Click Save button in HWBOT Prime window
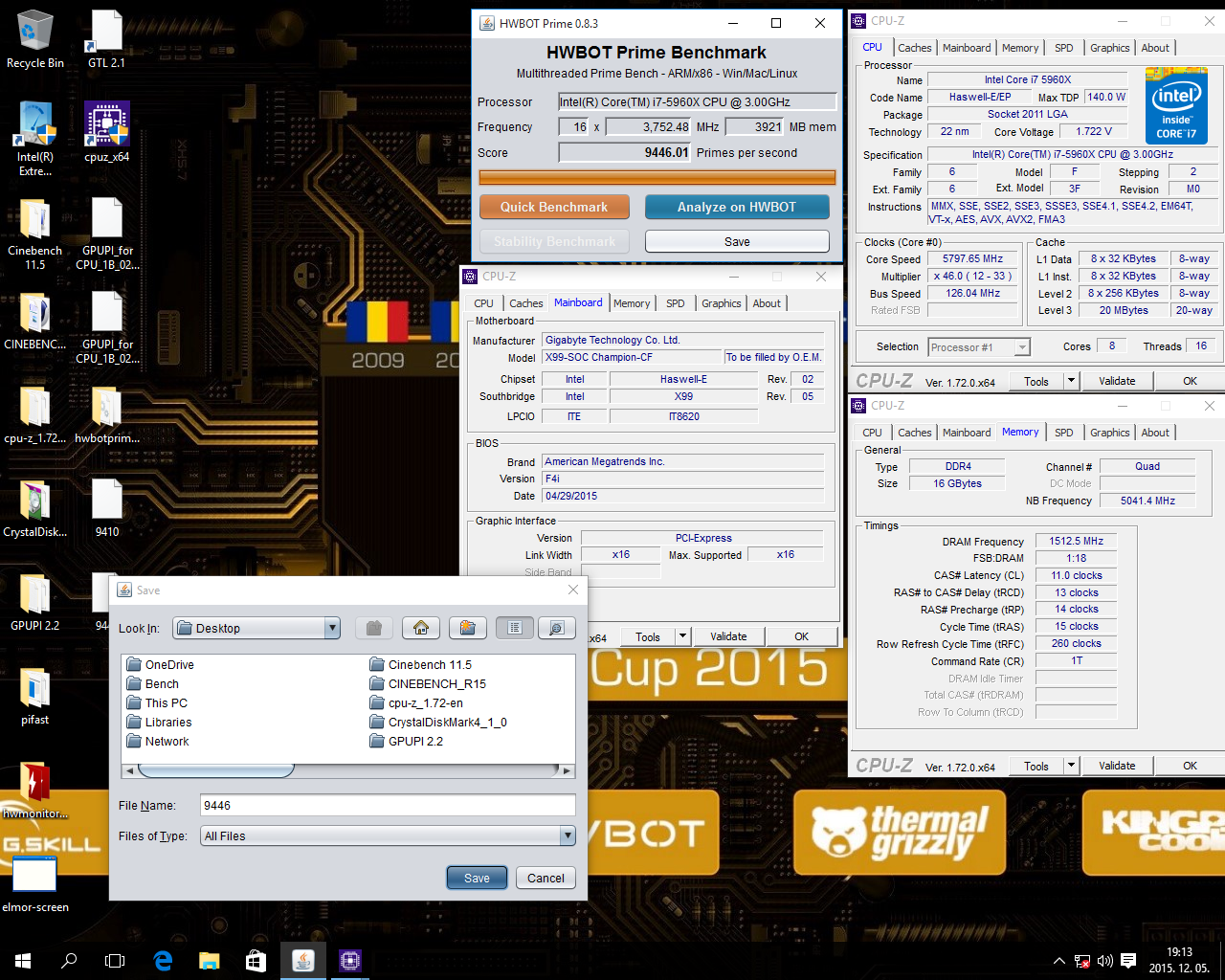Viewport: 1225px width, 980px height. (x=737, y=241)
